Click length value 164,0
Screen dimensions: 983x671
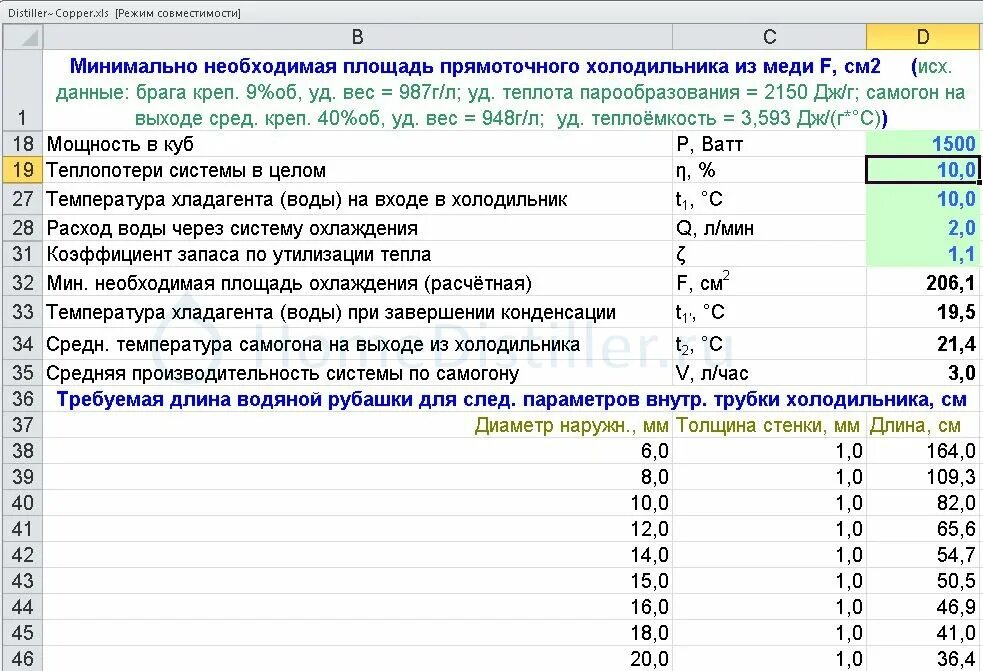(922, 450)
